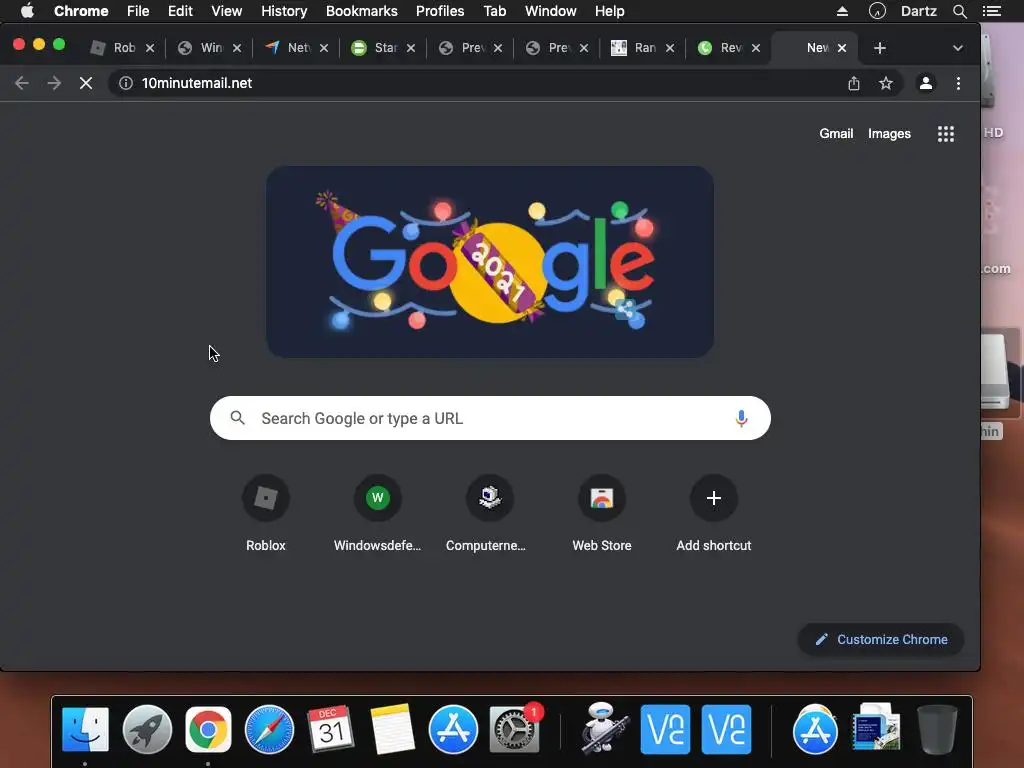
Task: Share this page from the address bar
Action: pos(854,84)
